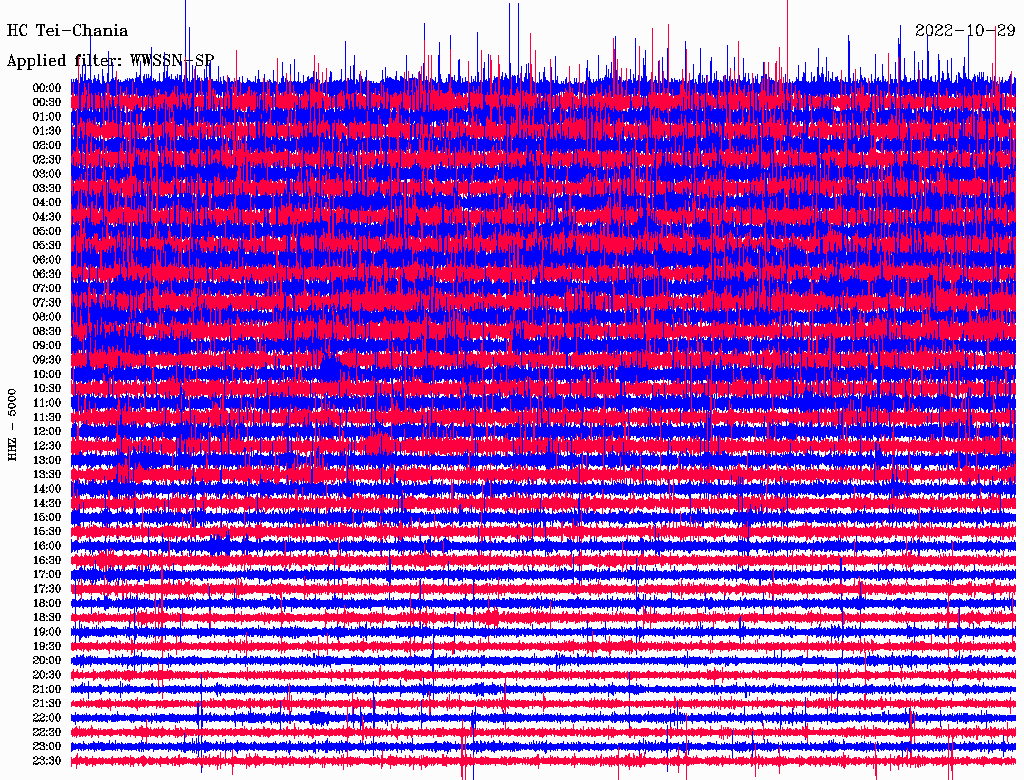Select the 02:30 time label
The height and width of the screenshot is (780, 1024).
point(47,160)
